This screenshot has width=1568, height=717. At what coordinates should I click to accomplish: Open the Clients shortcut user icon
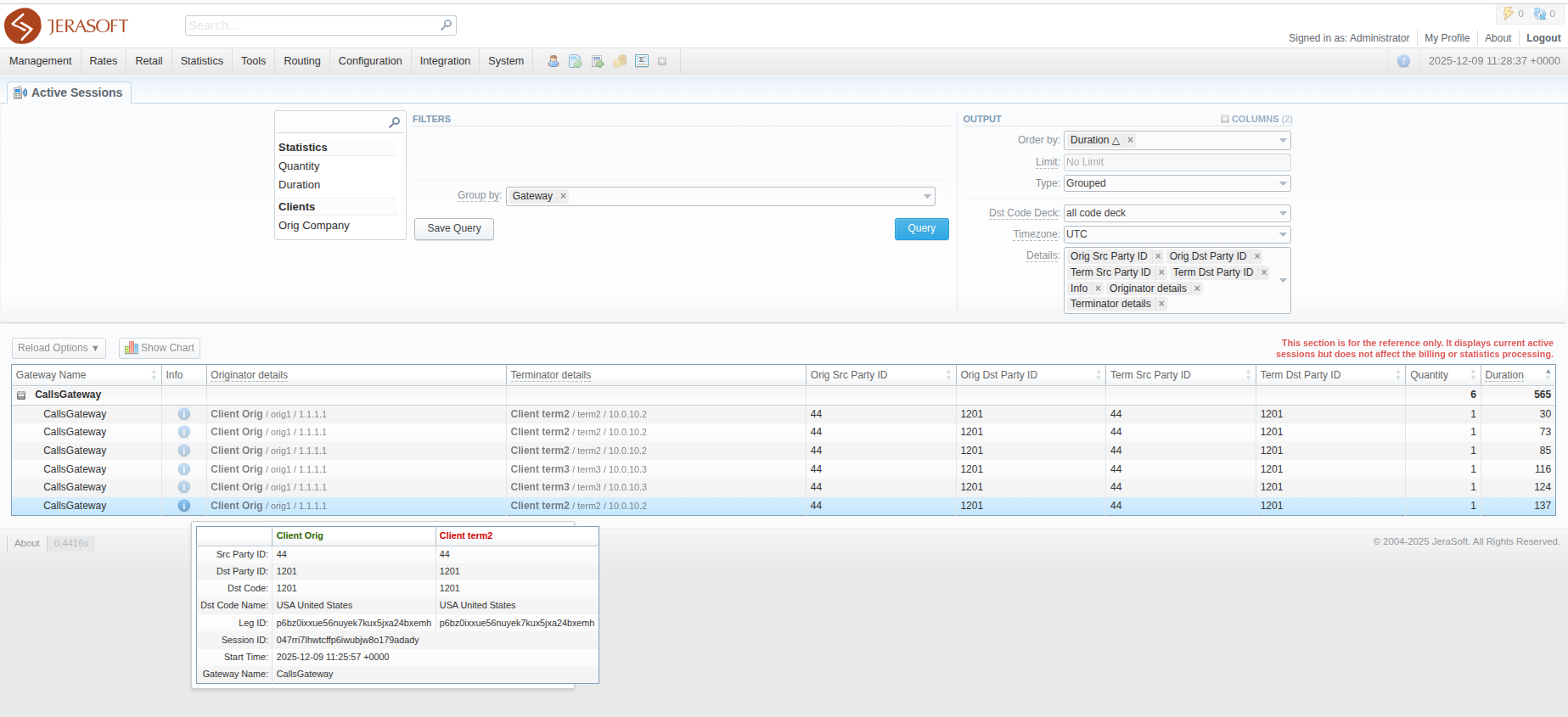click(x=554, y=61)
